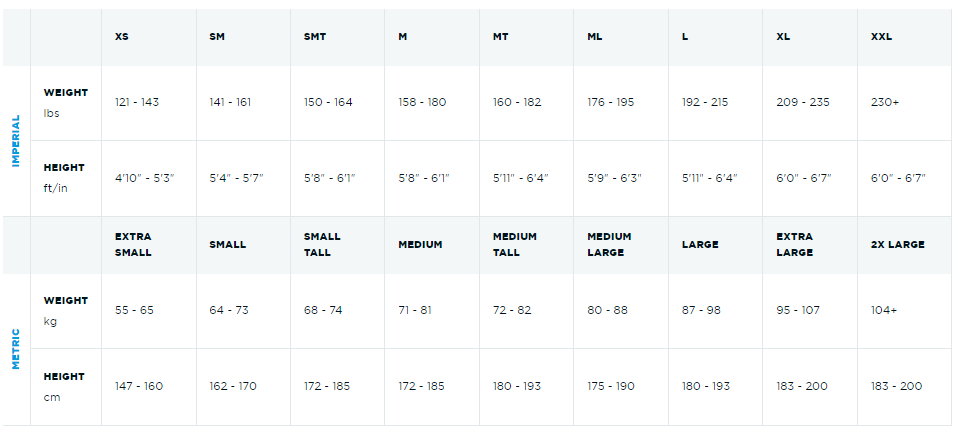Select the MEDIUM TALL metric header

(x=515, y=245)
